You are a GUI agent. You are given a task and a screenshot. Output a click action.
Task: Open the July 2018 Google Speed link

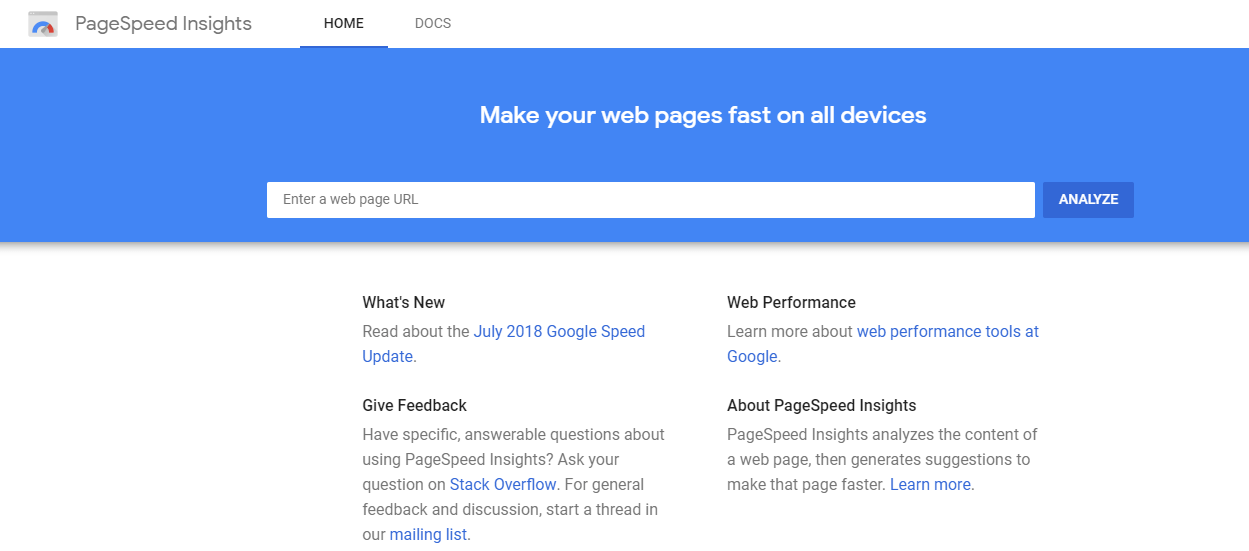click(559, 331)
